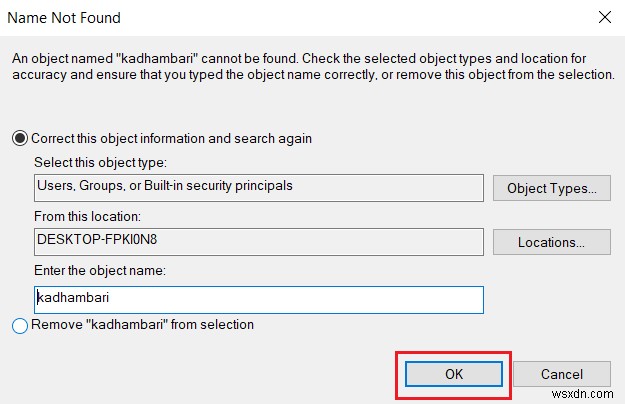The width and height of the screenshot is (625, 404).
Task: Click the Locations button
Action: pyautogui.click(x=551, y=242)
